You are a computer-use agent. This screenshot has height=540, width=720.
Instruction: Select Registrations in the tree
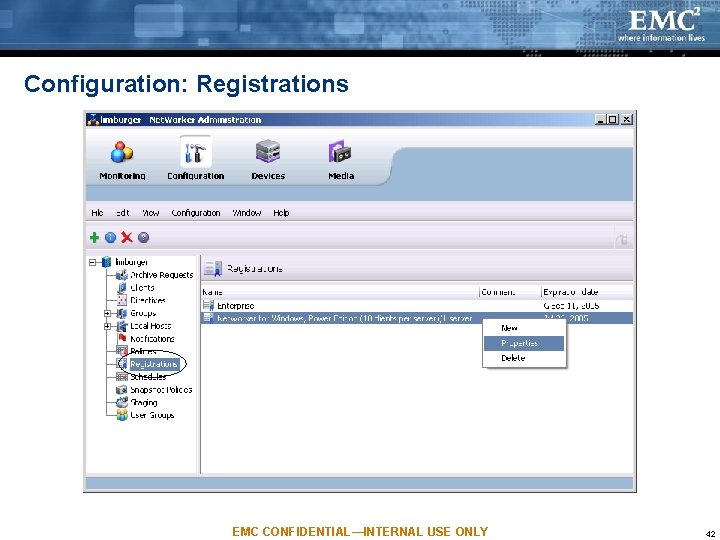click(153, 364)
